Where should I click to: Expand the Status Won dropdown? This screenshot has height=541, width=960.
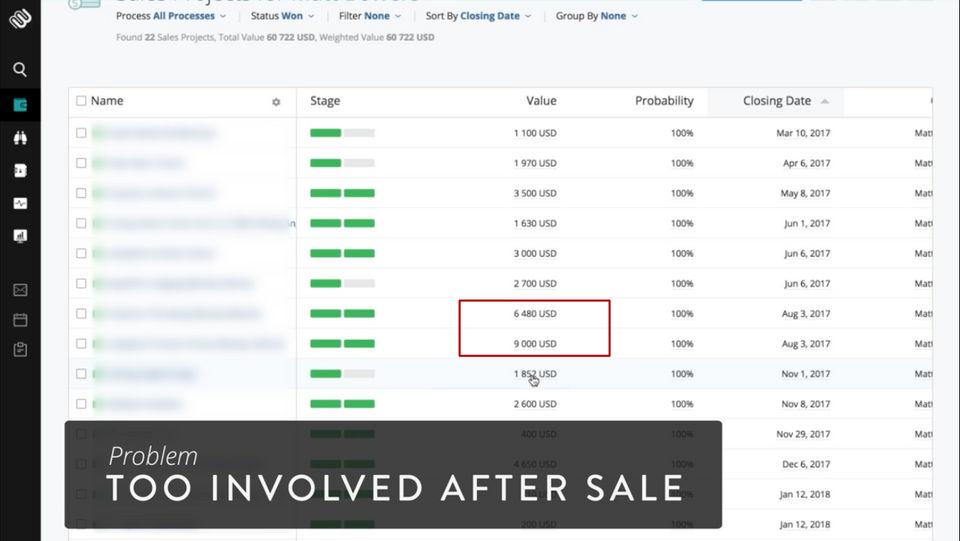tap(282, 16)
